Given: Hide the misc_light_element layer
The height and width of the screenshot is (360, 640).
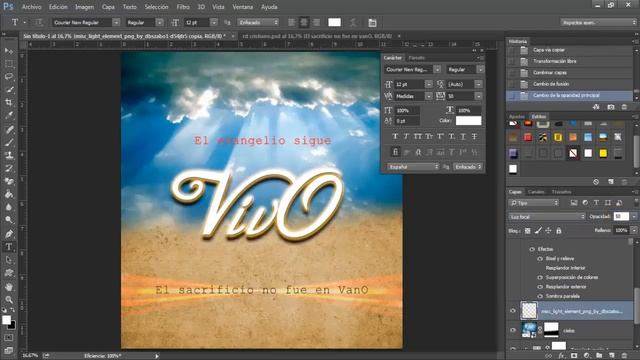Looking at the screenshot, I should [x=513, y=311].
